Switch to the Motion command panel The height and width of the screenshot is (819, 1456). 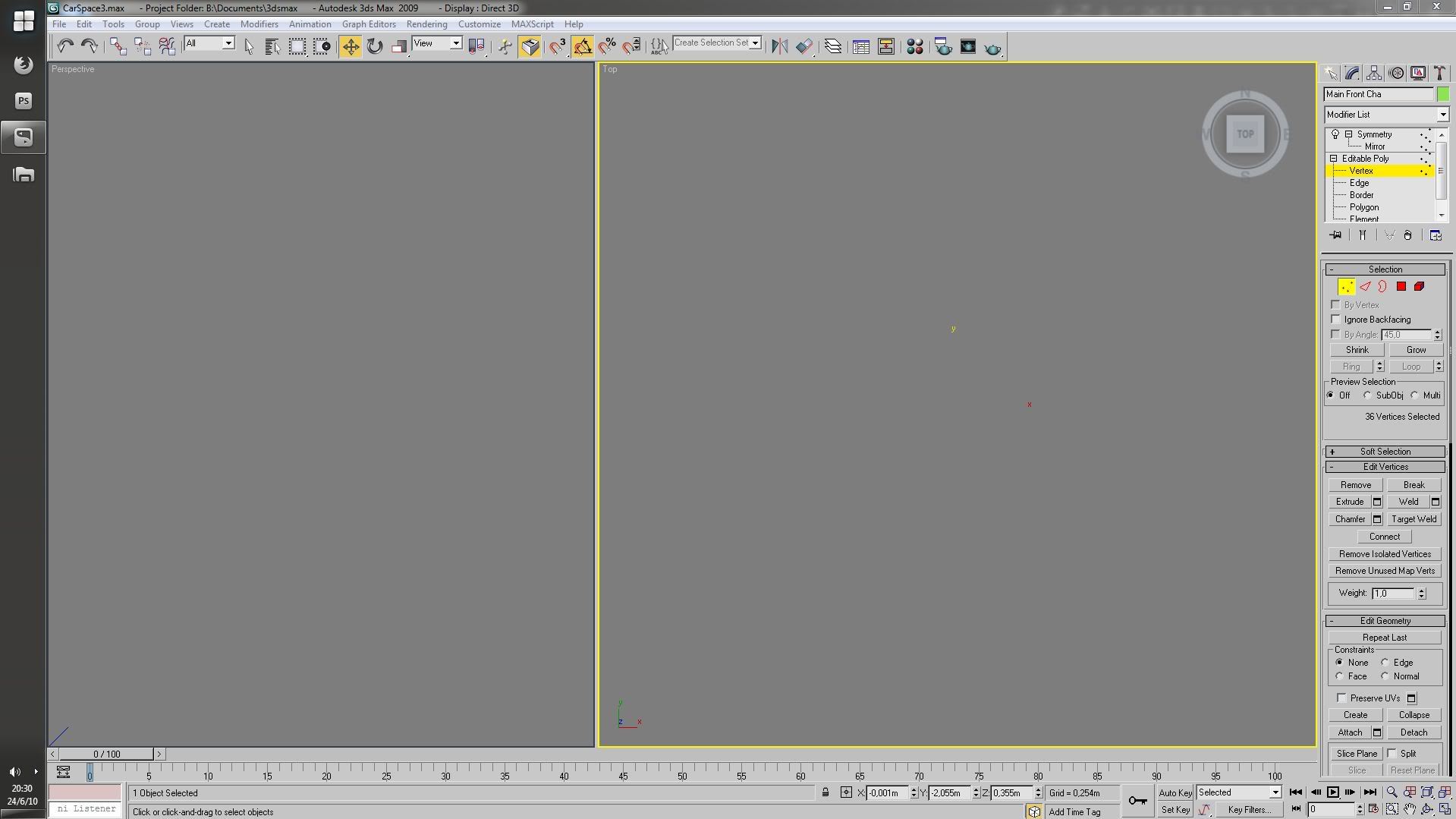(1396, 73)
